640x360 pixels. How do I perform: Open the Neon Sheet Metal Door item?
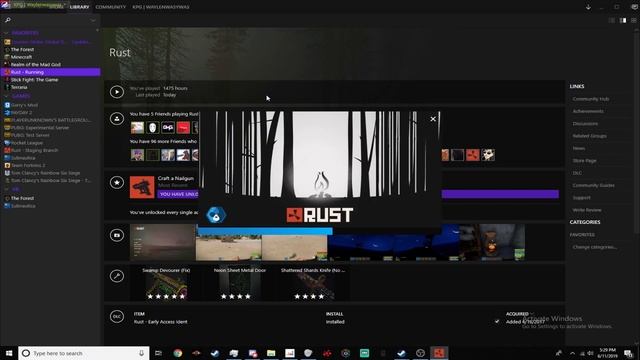[x=240, y=283]
